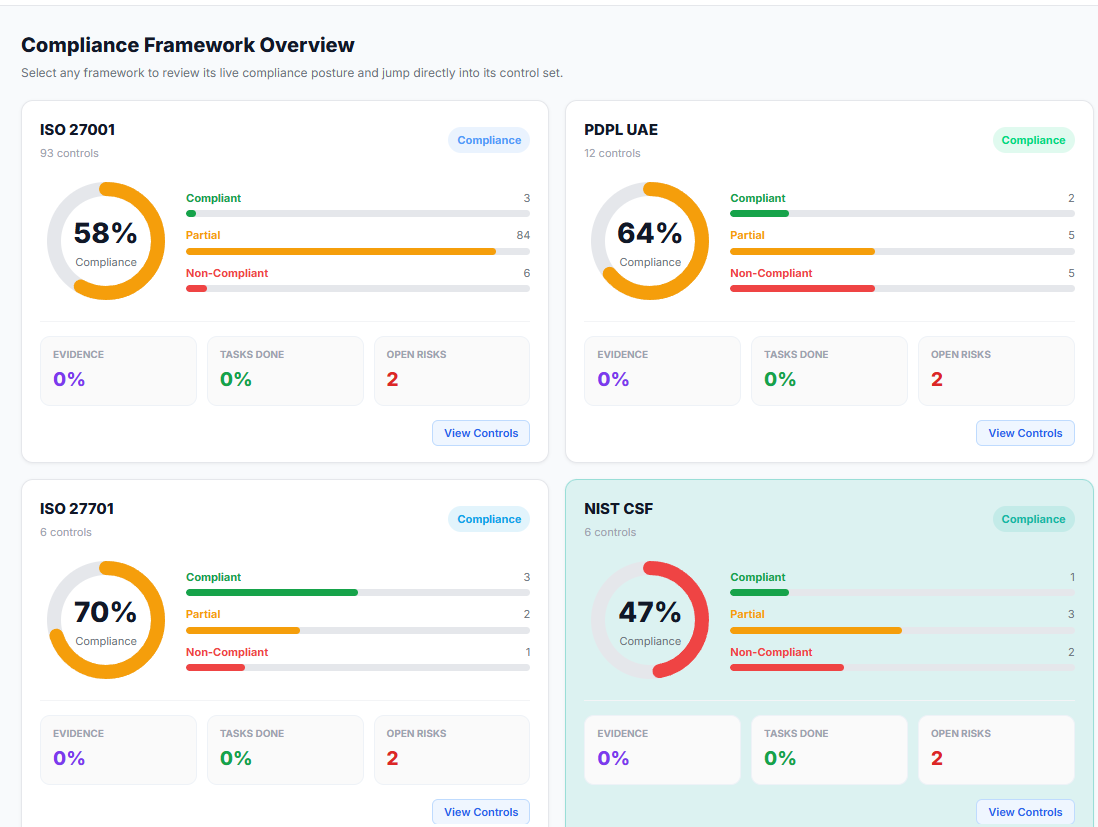Viewport: 1098px width, 827px height.
Task: Click ISO 27701 Compliant progress bar
Action: tap(358, 592)
